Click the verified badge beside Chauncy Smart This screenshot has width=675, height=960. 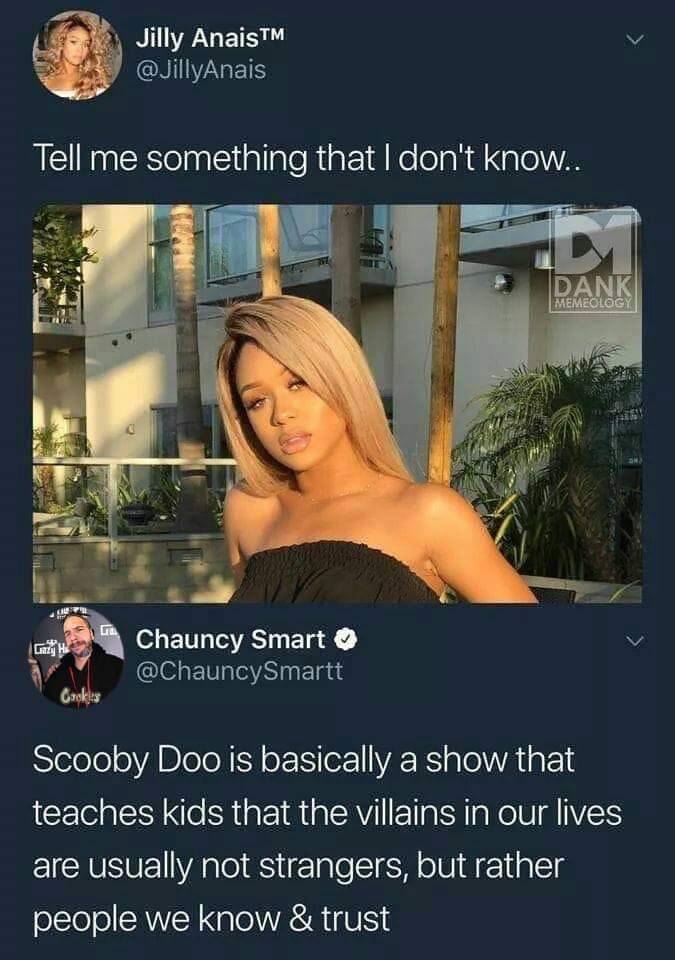345,640
